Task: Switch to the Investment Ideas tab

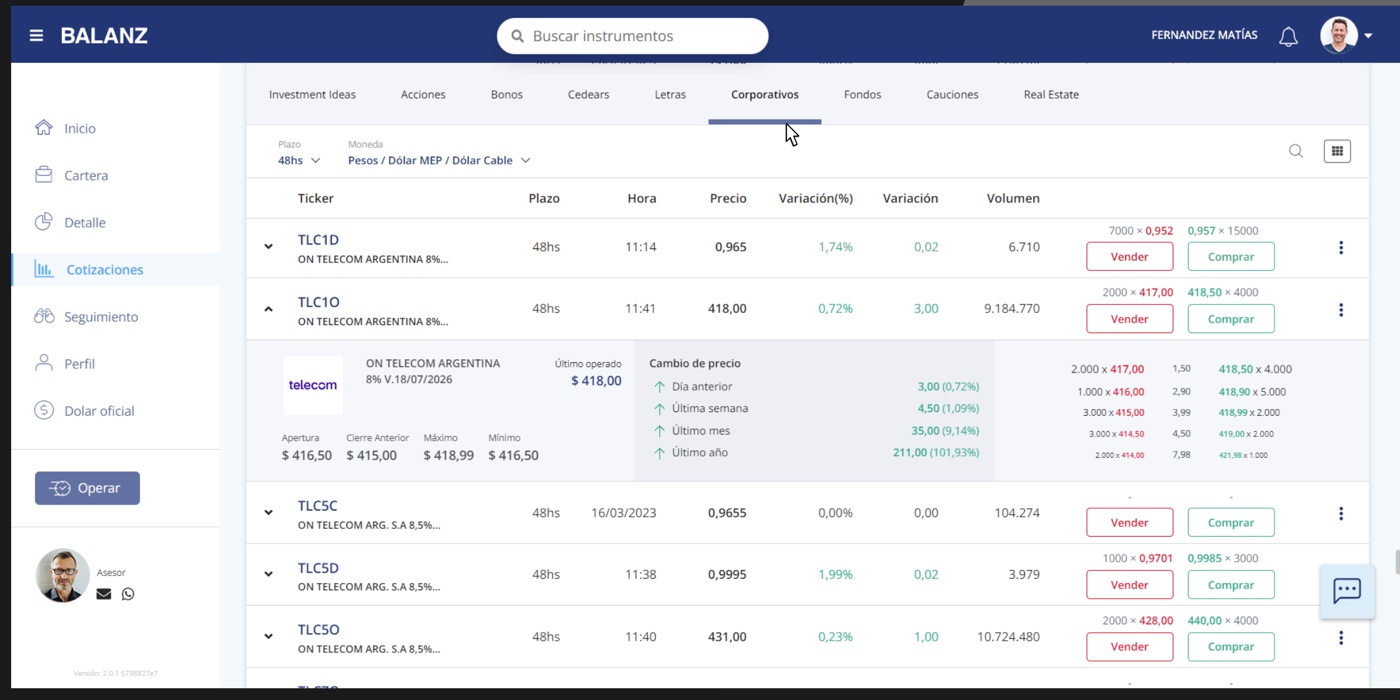Action: click(312, 94)
